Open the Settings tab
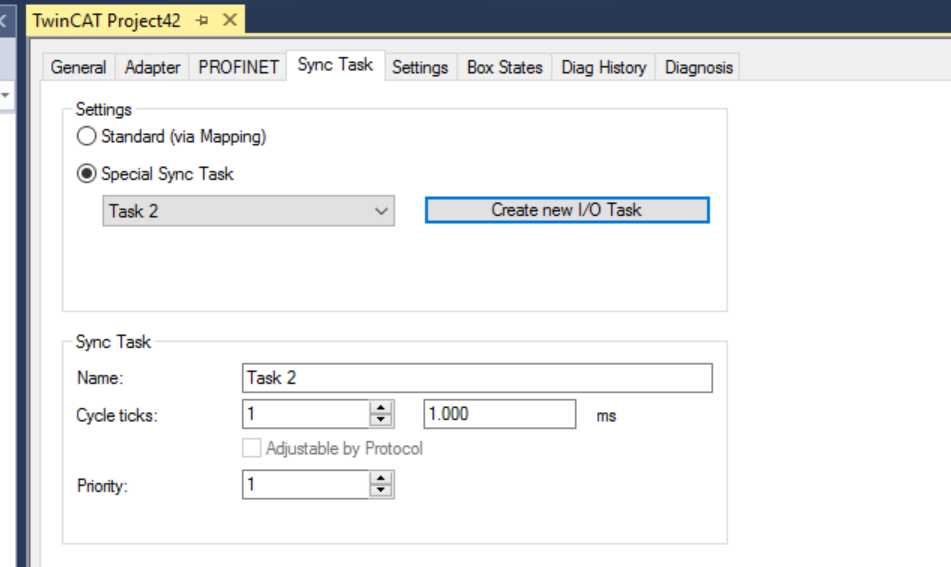 click(420, 67)
